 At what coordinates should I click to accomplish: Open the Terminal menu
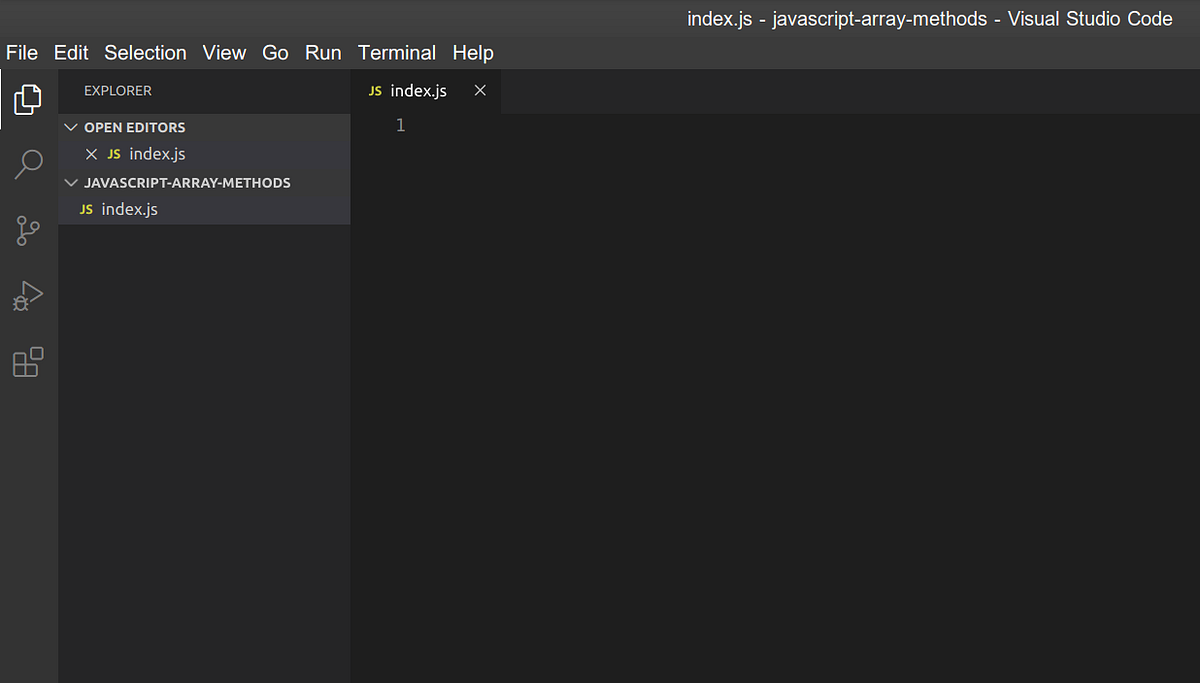(396, 52)
